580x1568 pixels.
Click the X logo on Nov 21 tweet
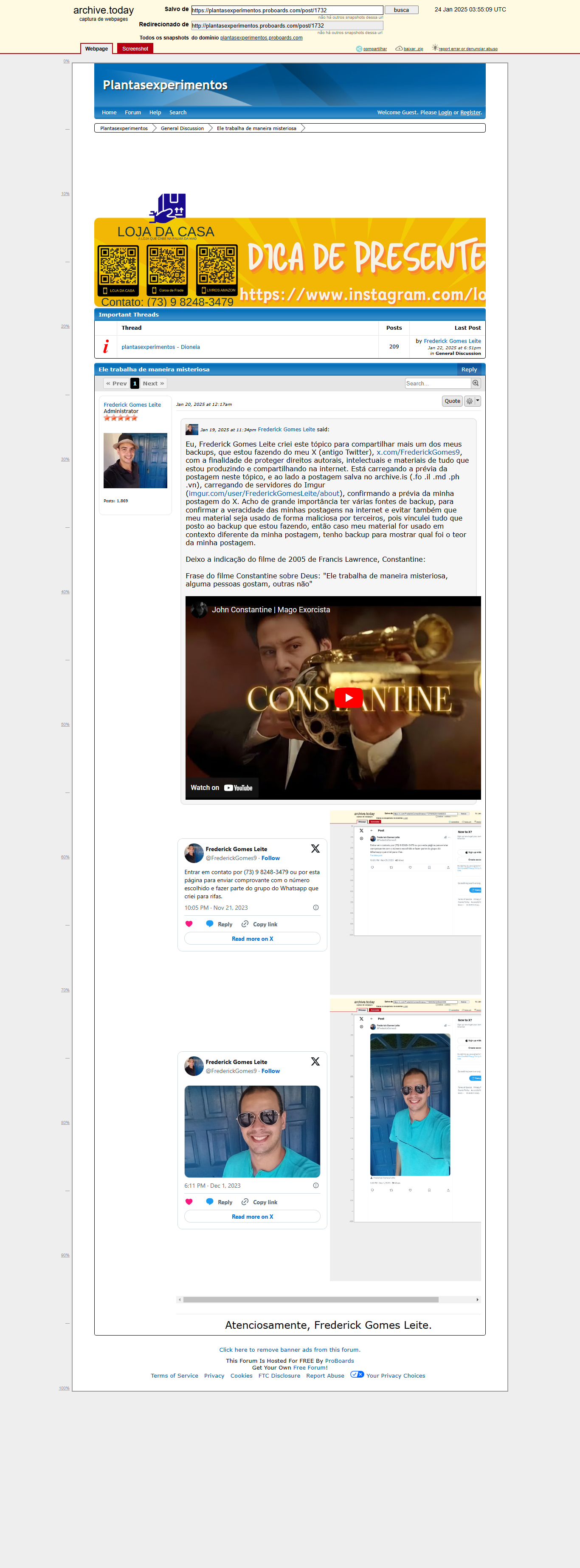(315, 849)
